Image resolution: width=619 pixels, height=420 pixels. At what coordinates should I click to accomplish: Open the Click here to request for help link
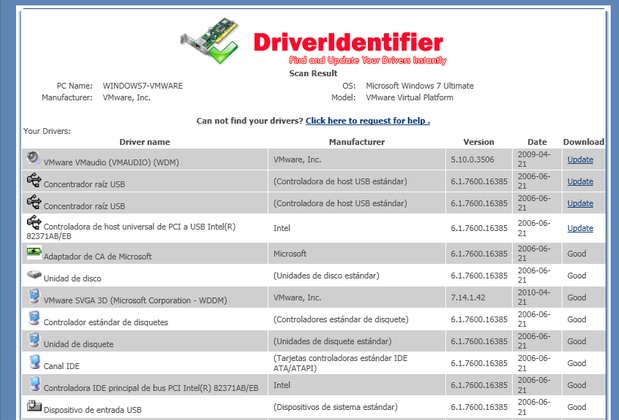point(368,121)
